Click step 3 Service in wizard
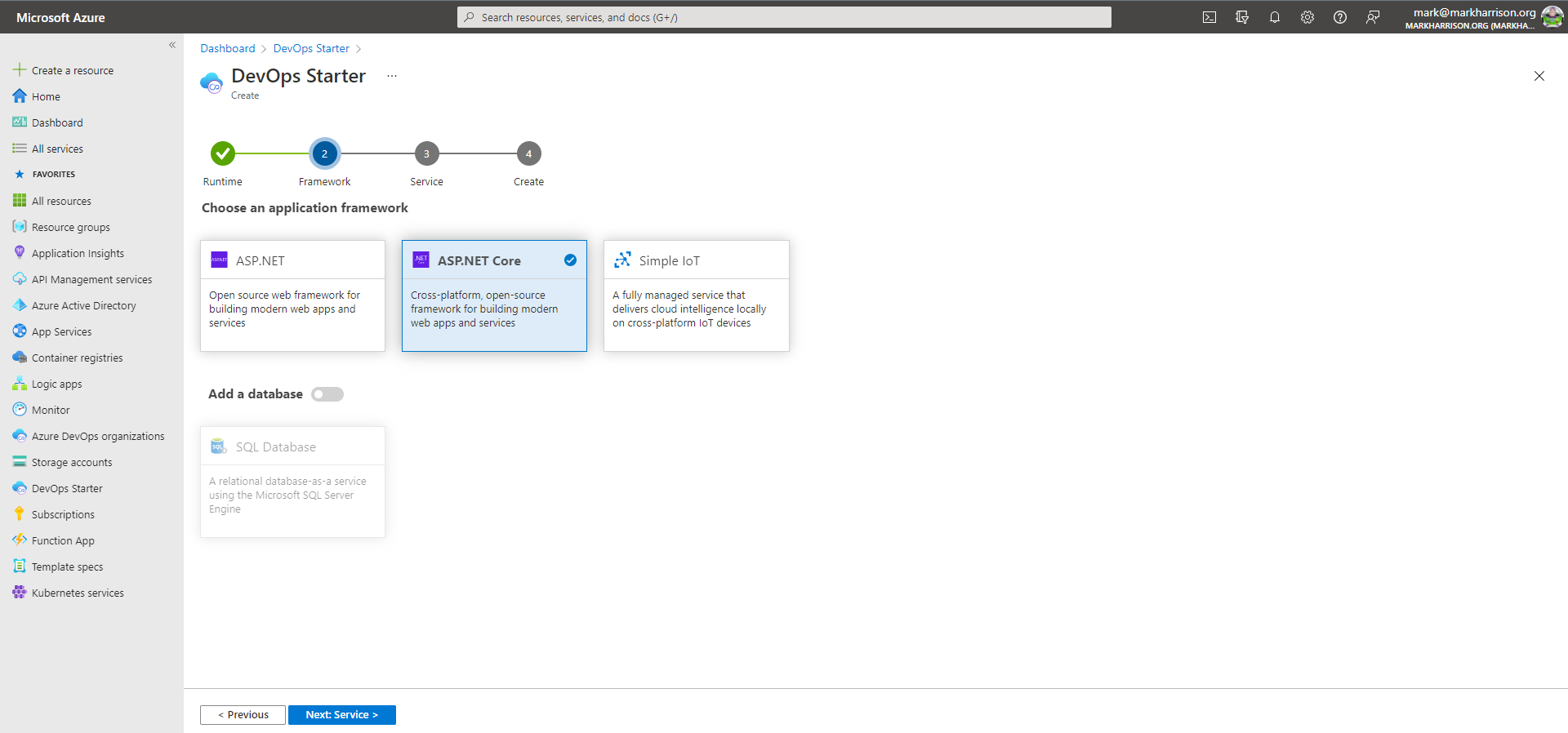The image size is (1568, 733). (x=426, y=153)
